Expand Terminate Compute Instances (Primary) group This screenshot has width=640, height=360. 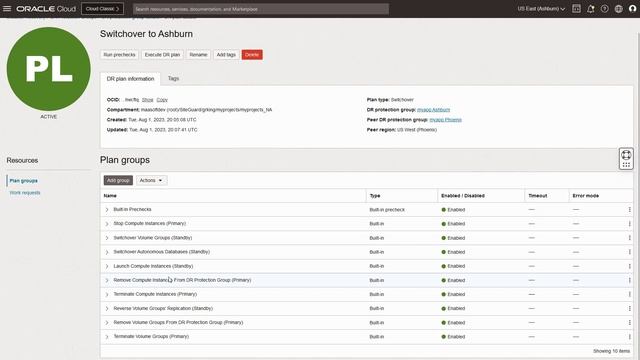click(107, 294)
